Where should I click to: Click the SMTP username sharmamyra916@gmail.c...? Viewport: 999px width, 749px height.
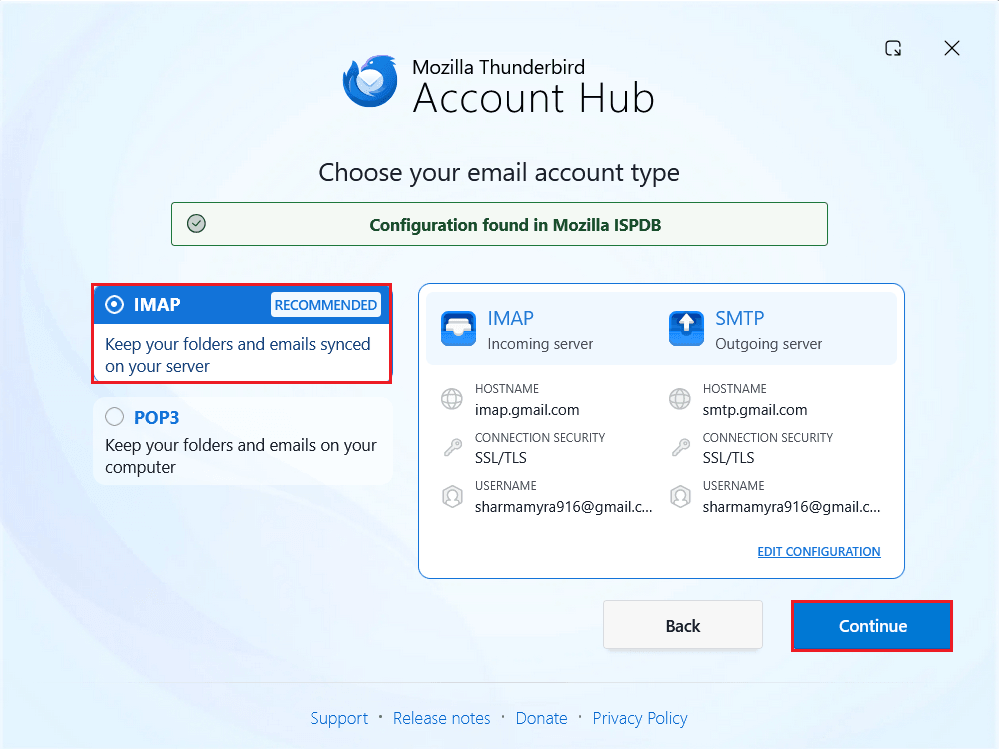[x=791, y=507]
